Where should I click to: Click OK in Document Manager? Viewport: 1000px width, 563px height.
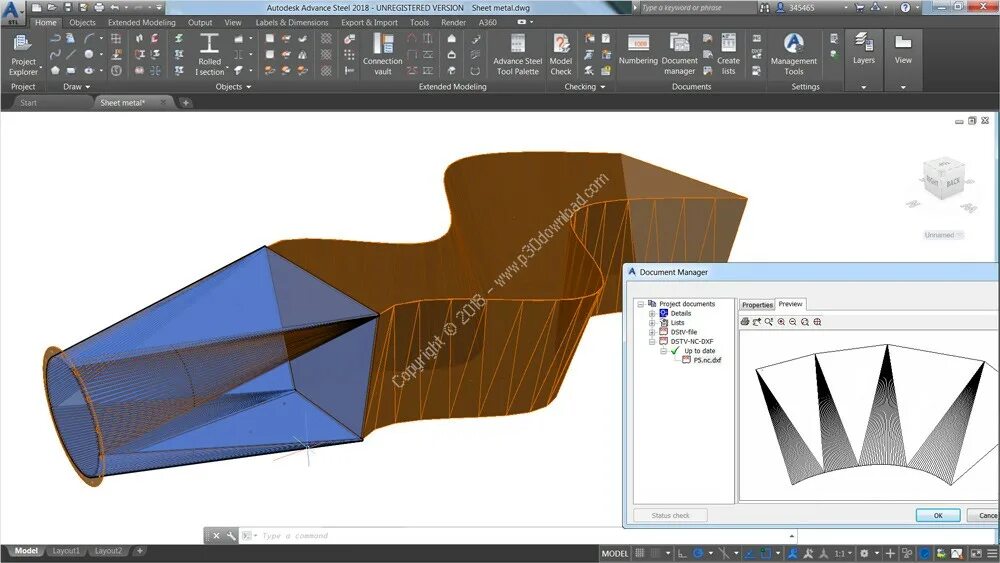point(938,515)
